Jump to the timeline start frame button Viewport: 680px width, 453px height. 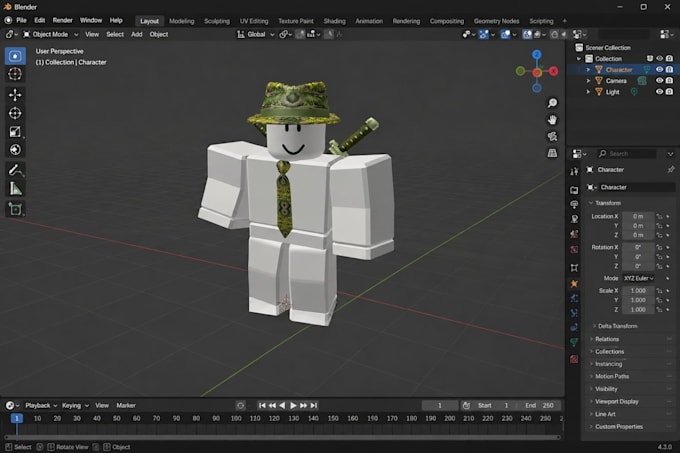coord(262,405)
